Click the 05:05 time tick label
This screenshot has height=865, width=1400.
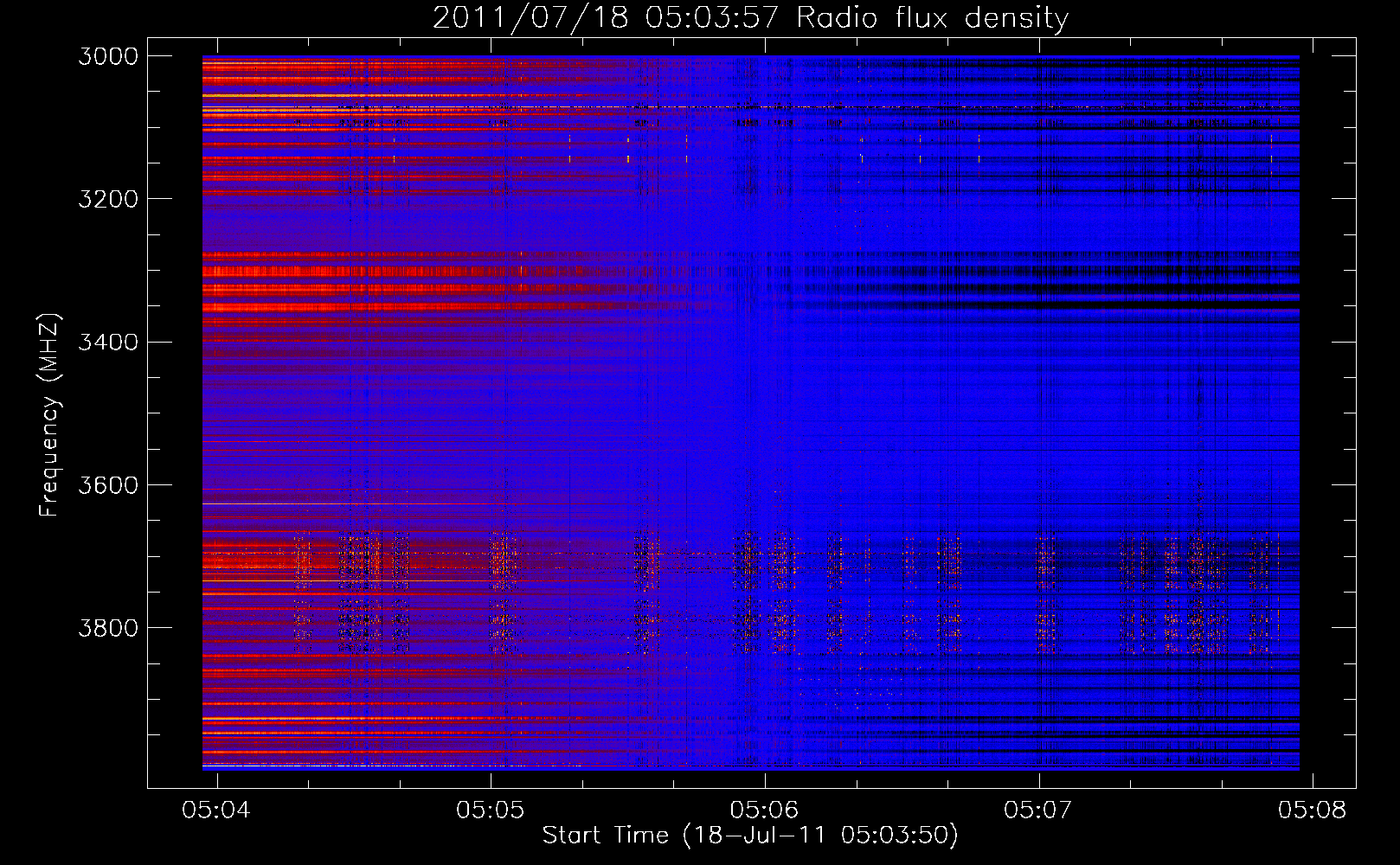491,810
